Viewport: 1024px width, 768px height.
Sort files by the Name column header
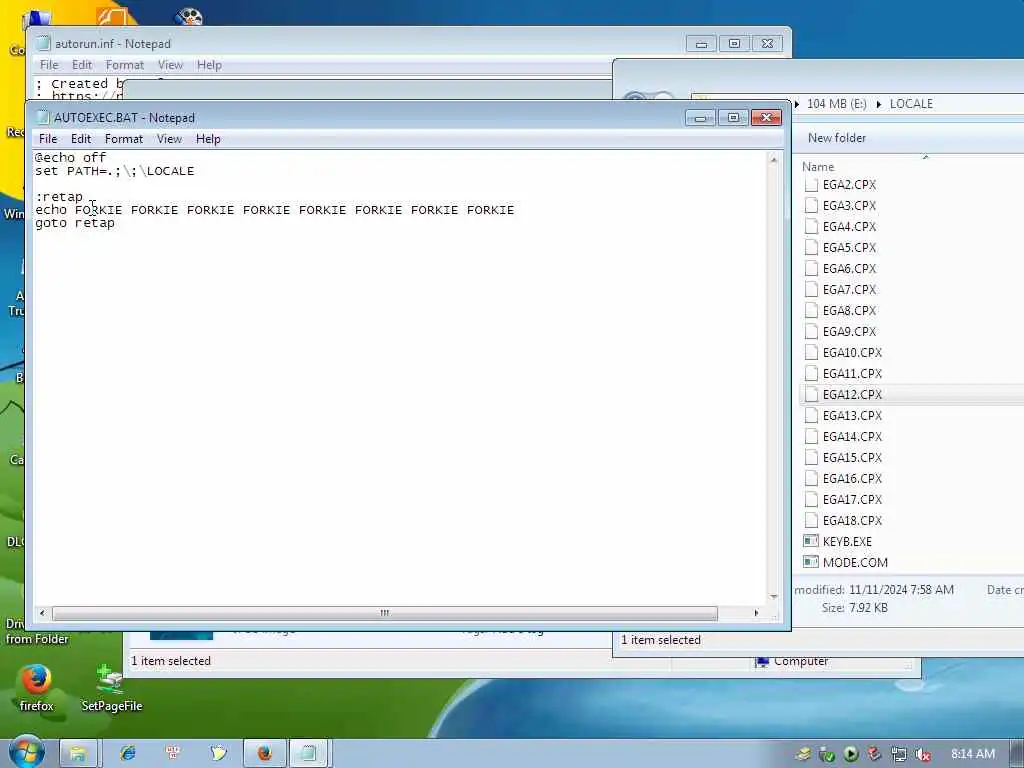pos(818,167)
